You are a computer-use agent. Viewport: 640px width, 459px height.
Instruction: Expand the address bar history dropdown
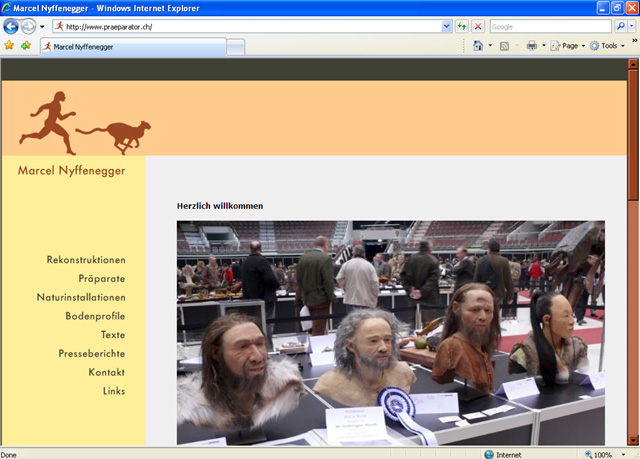[446, 26]
